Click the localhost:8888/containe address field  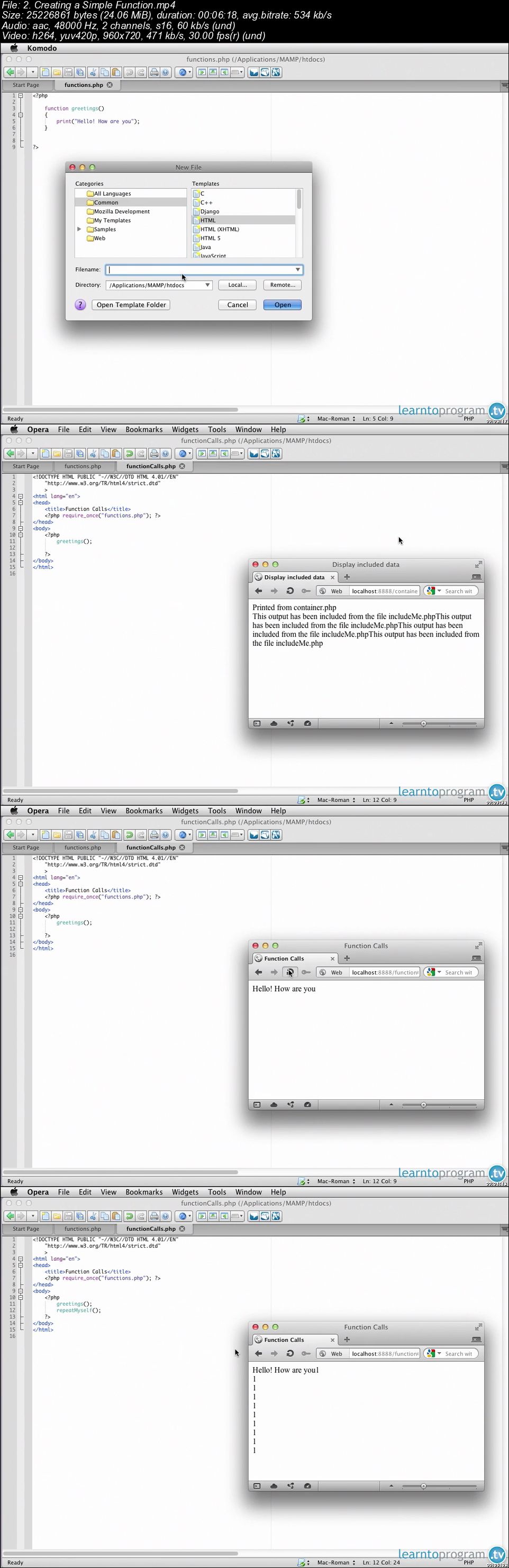385,591
